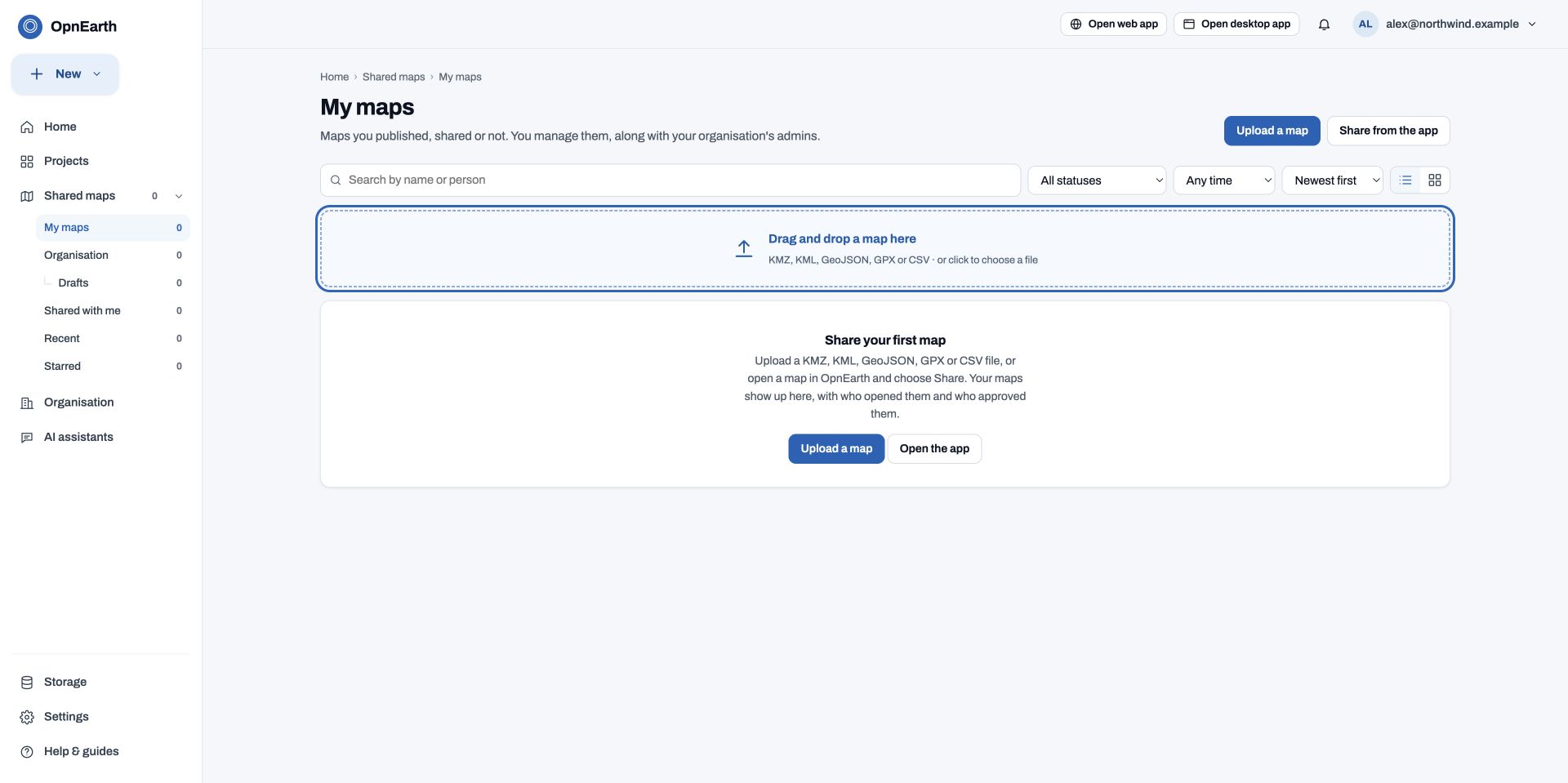Open the New dropdown button
This screenshot has height=783, width=1568.
[x=65, y=74]
